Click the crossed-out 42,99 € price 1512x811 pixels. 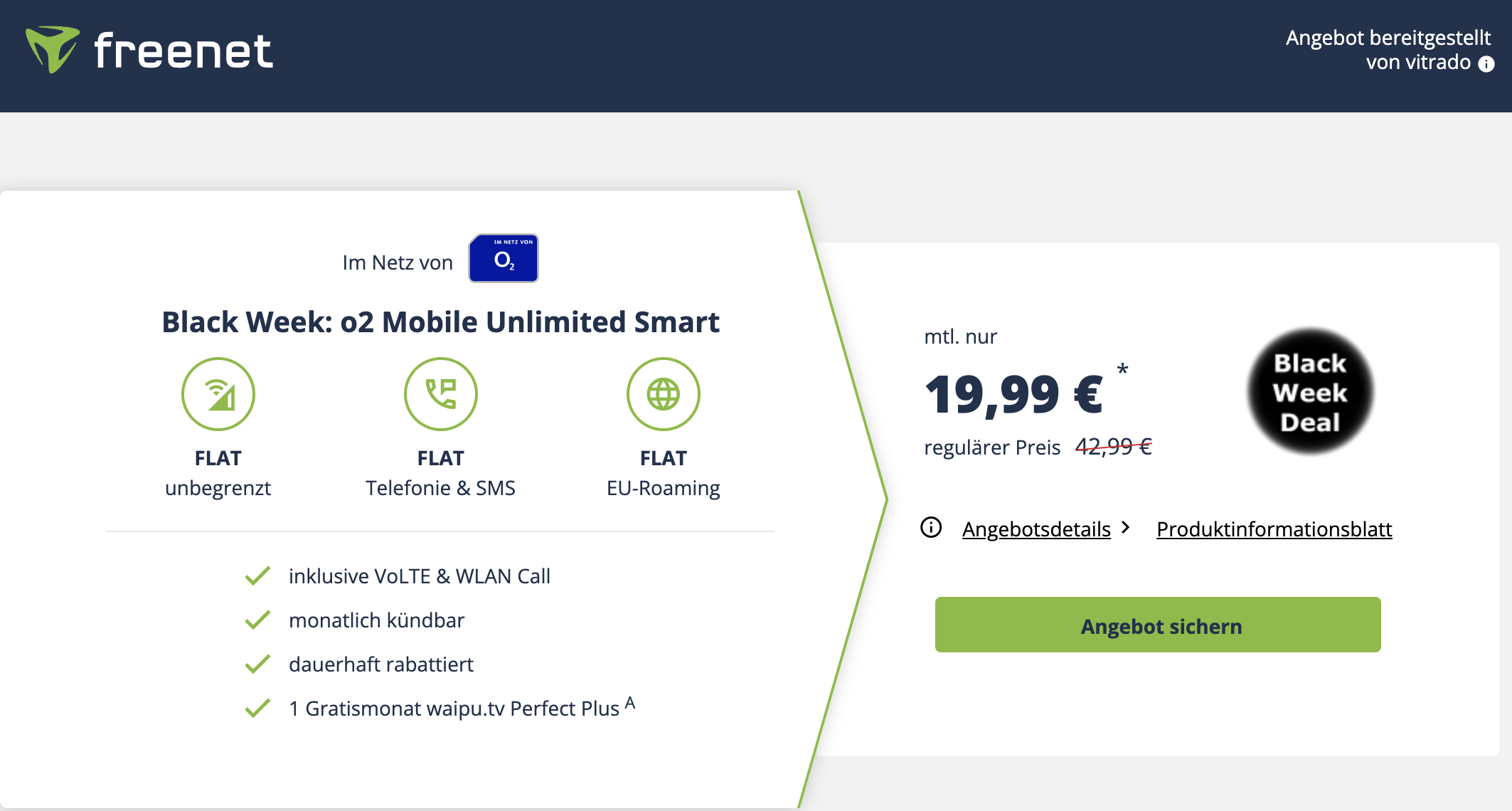click(x=1114, y=447)
